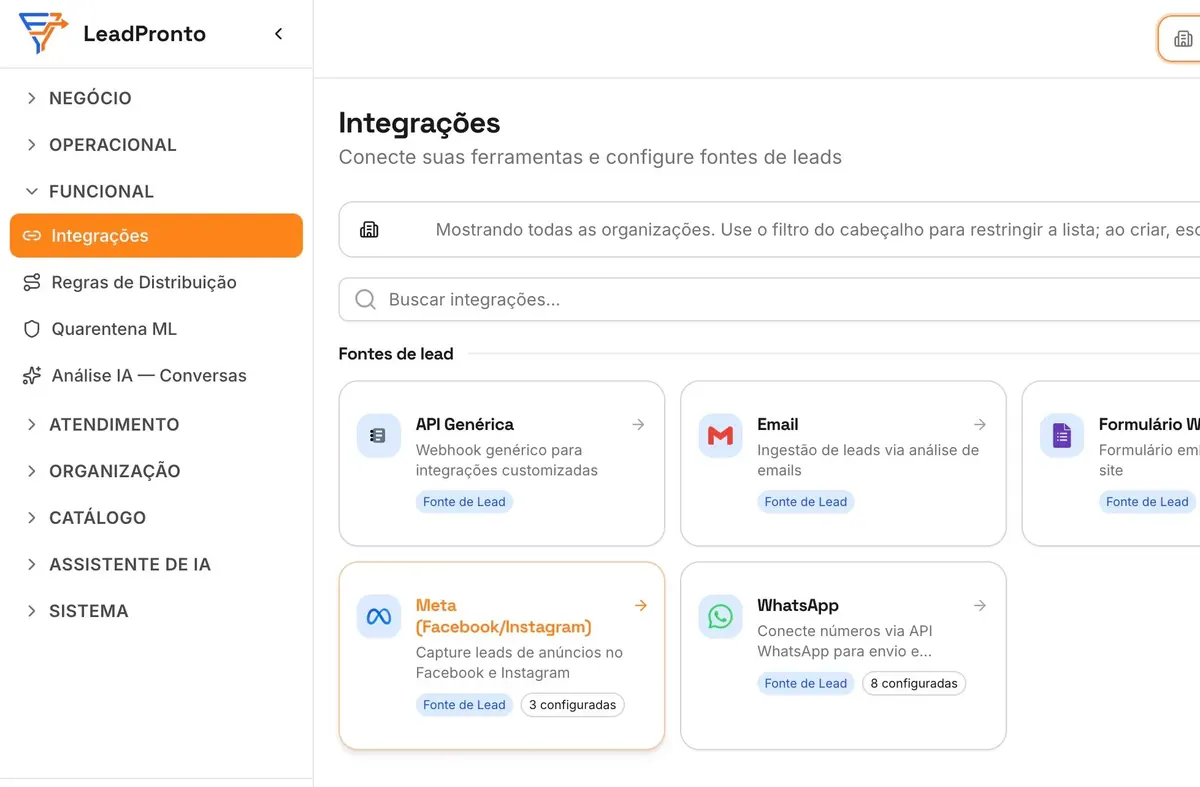
Task: Click the orange arrow on Meta card
Action: [641, 606]
